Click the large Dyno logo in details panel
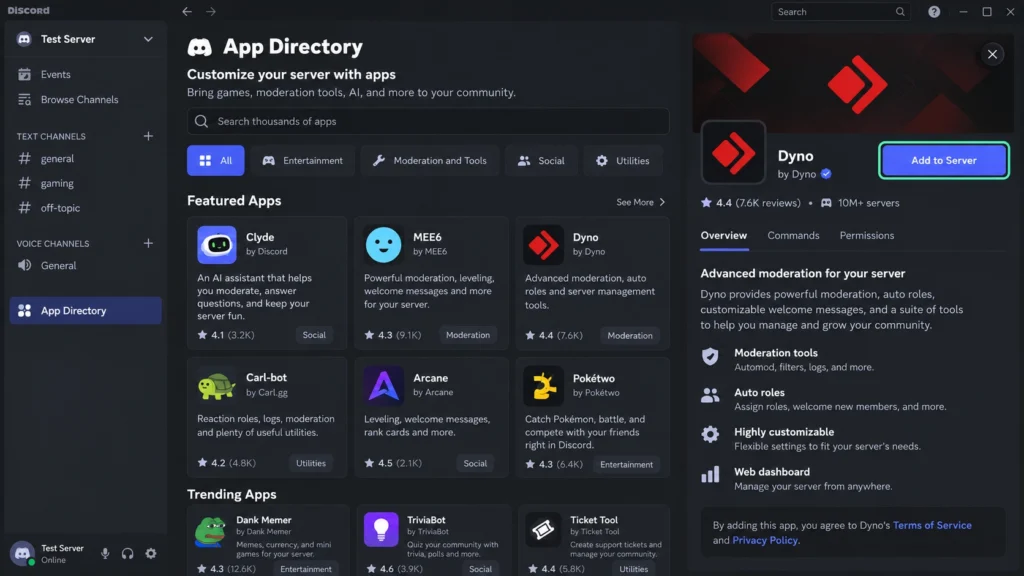 pyautogui.click(x=733, y=152)
